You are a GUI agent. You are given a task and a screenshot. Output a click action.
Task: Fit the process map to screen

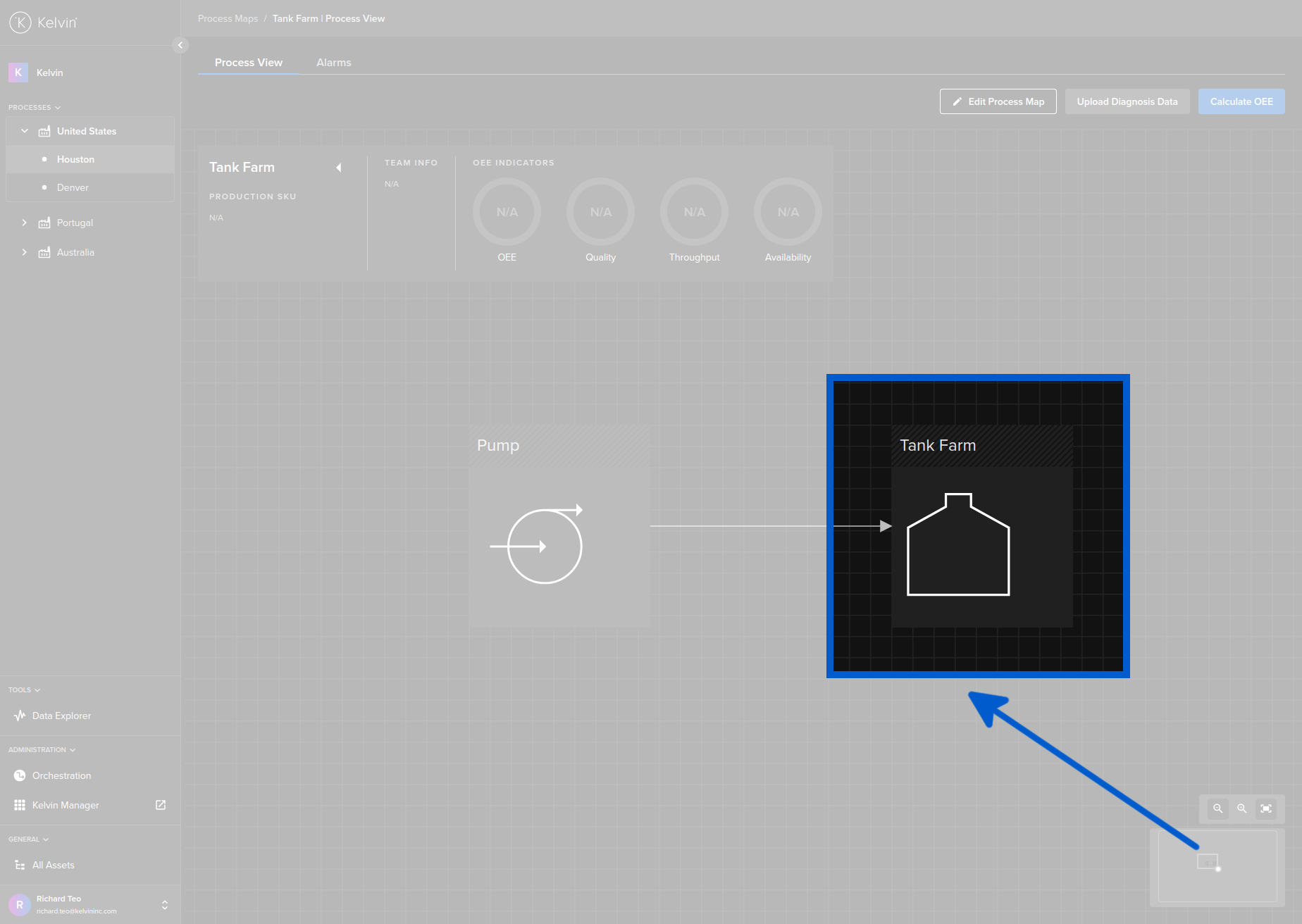click(x=1266, y=808)
